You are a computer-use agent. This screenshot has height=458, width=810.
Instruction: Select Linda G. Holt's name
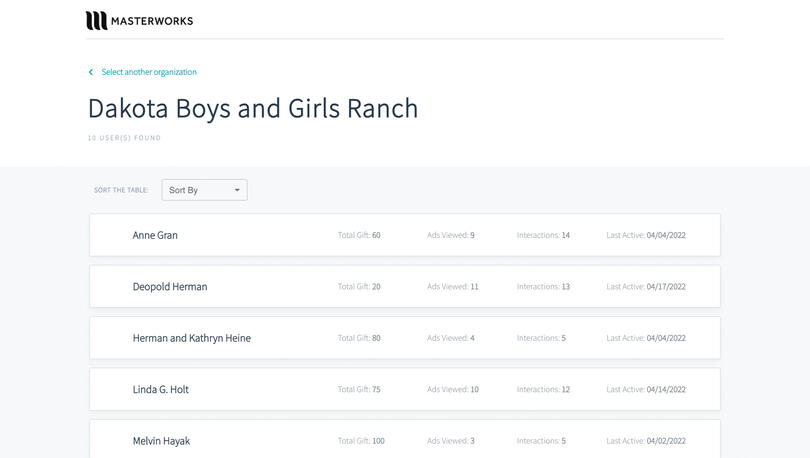(x=160, y=390)
